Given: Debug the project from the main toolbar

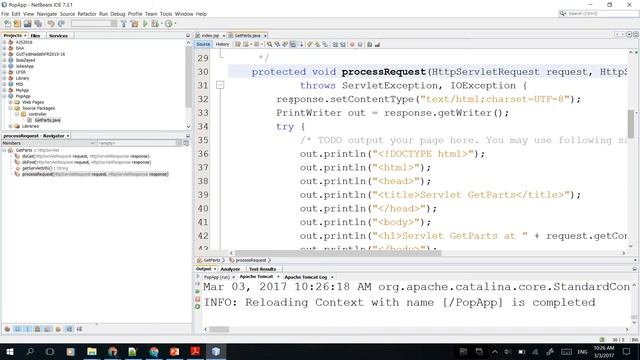Looking at the screenshot, I should coord(155,24).
